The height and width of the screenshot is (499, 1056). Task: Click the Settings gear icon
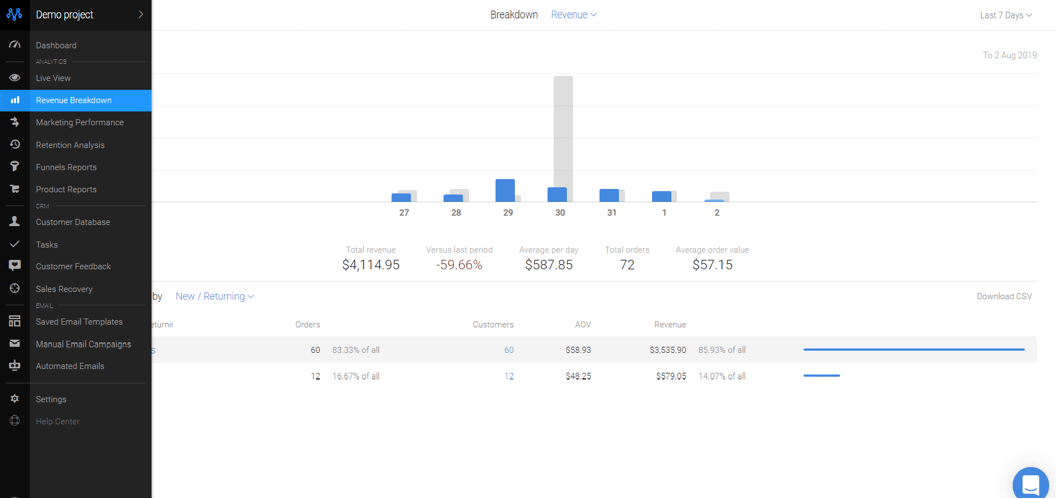[x=14, y=399]
